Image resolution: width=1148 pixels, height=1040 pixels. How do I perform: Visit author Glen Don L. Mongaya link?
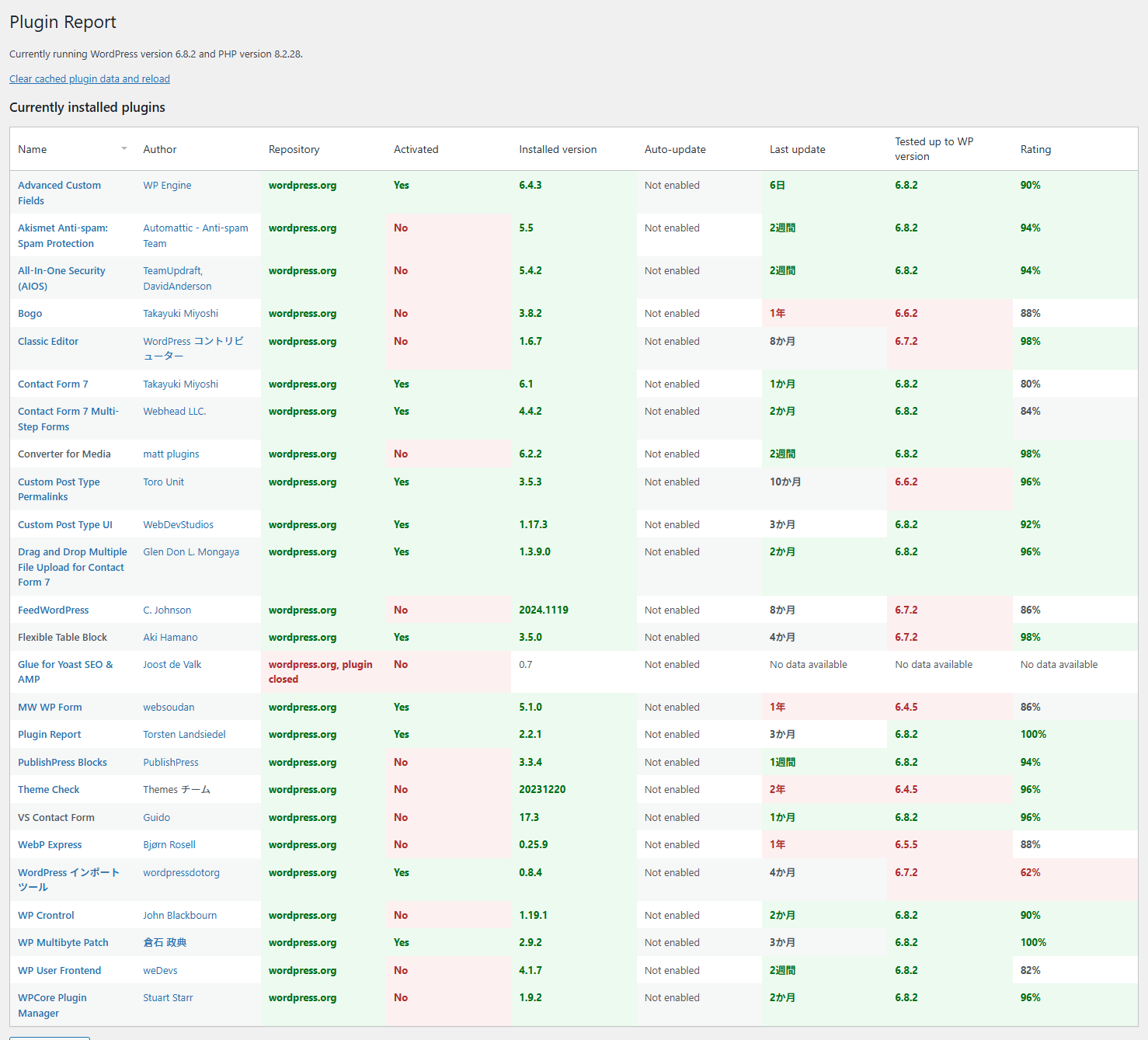[191, 551]
